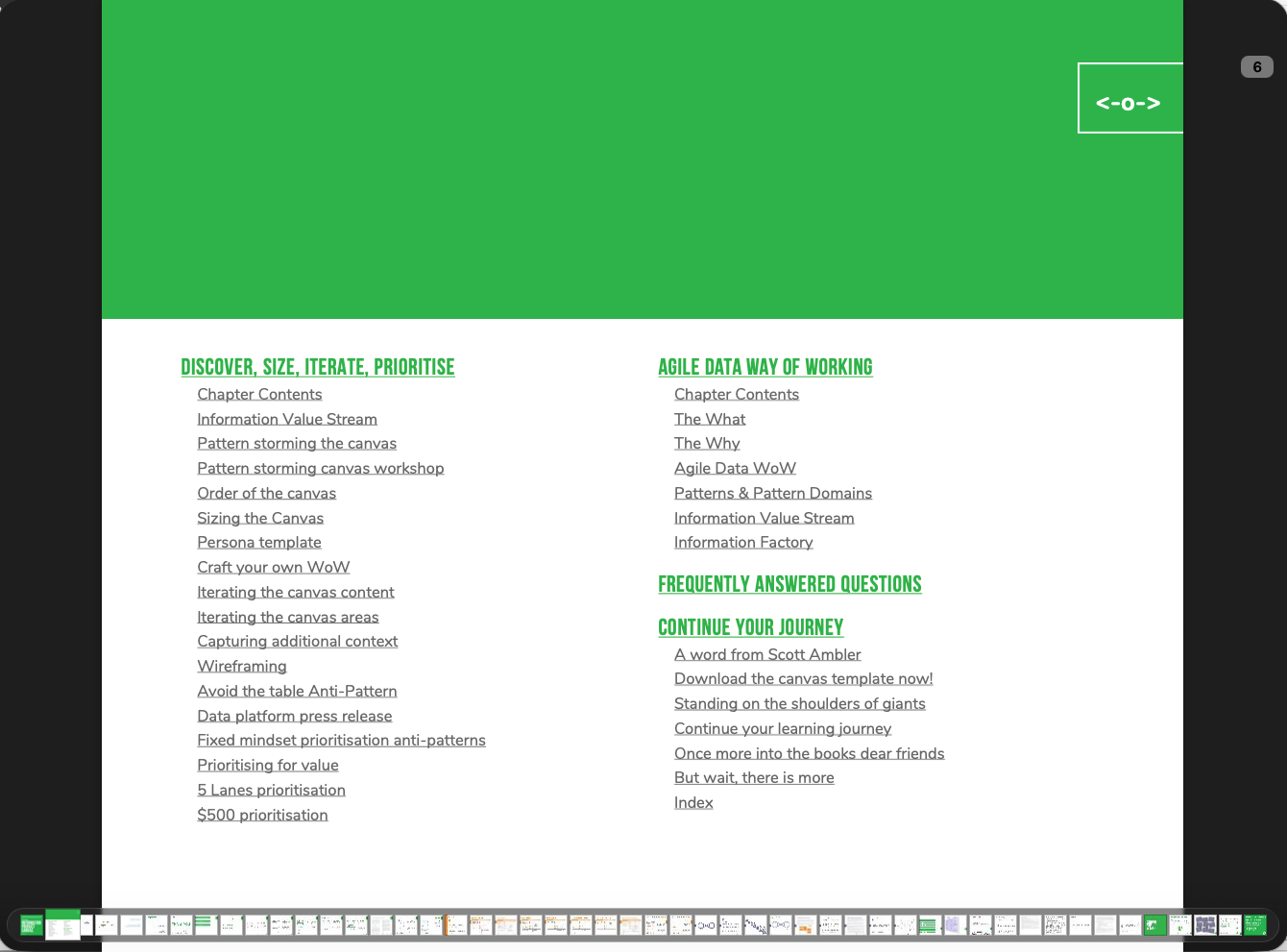Viewport: 1287px width, 952px height.
Task: Go to the Persona template page
Action: click(258, 542)
